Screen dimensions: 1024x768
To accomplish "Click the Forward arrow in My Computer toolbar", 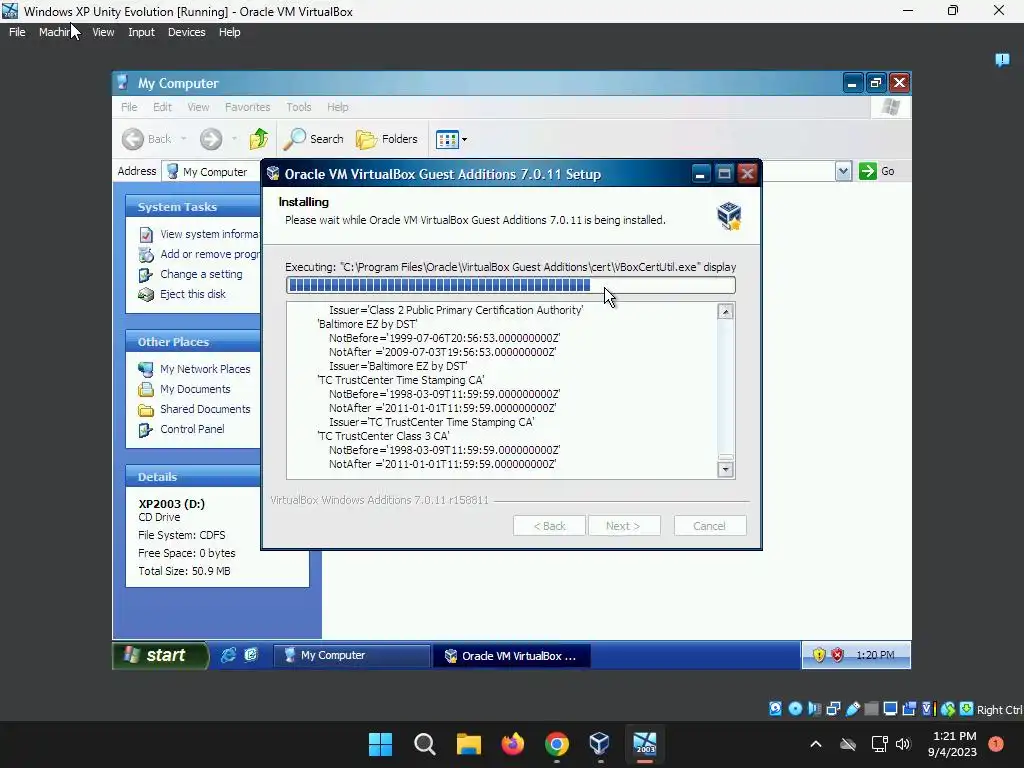I will [x=211, y=138].
